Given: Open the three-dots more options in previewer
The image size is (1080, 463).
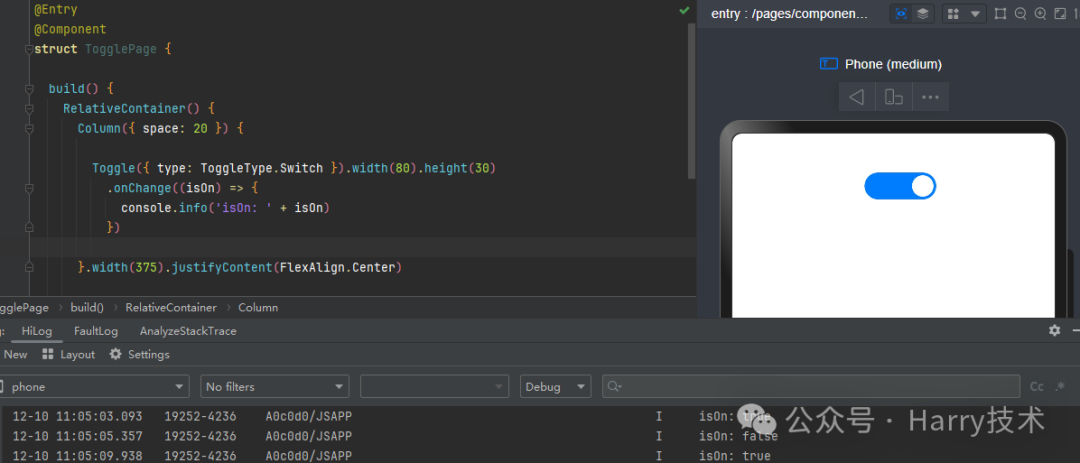Looking at the screenshot, I should [931, 97].
